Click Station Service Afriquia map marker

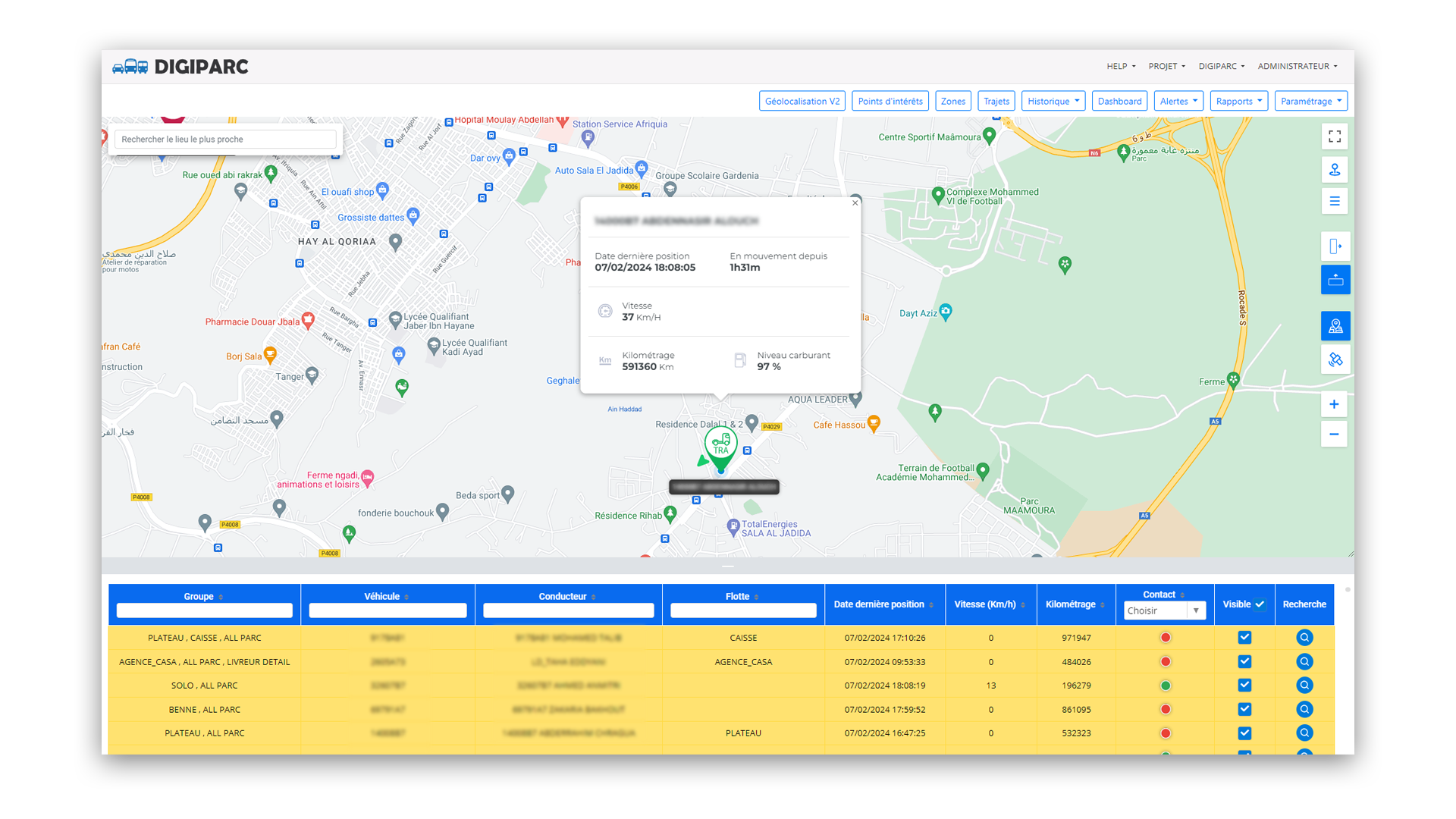pos(588,137)
